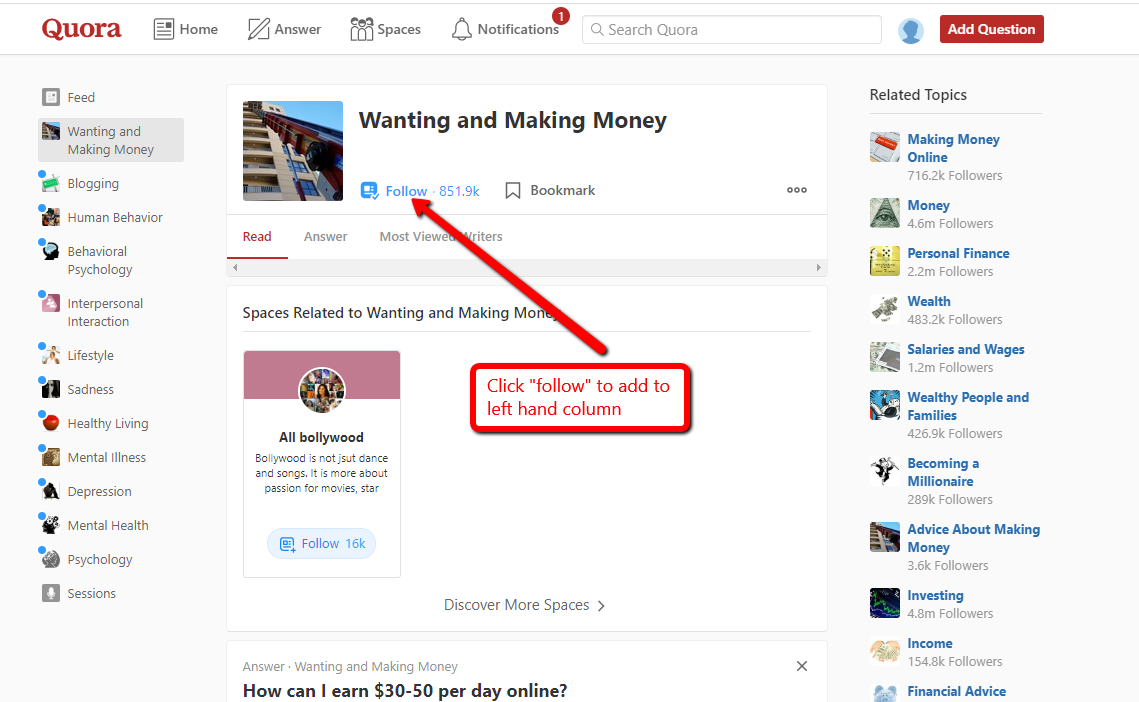Click the Blogging topic icon
Viewport: 1139px width, 702px height.
50,183
